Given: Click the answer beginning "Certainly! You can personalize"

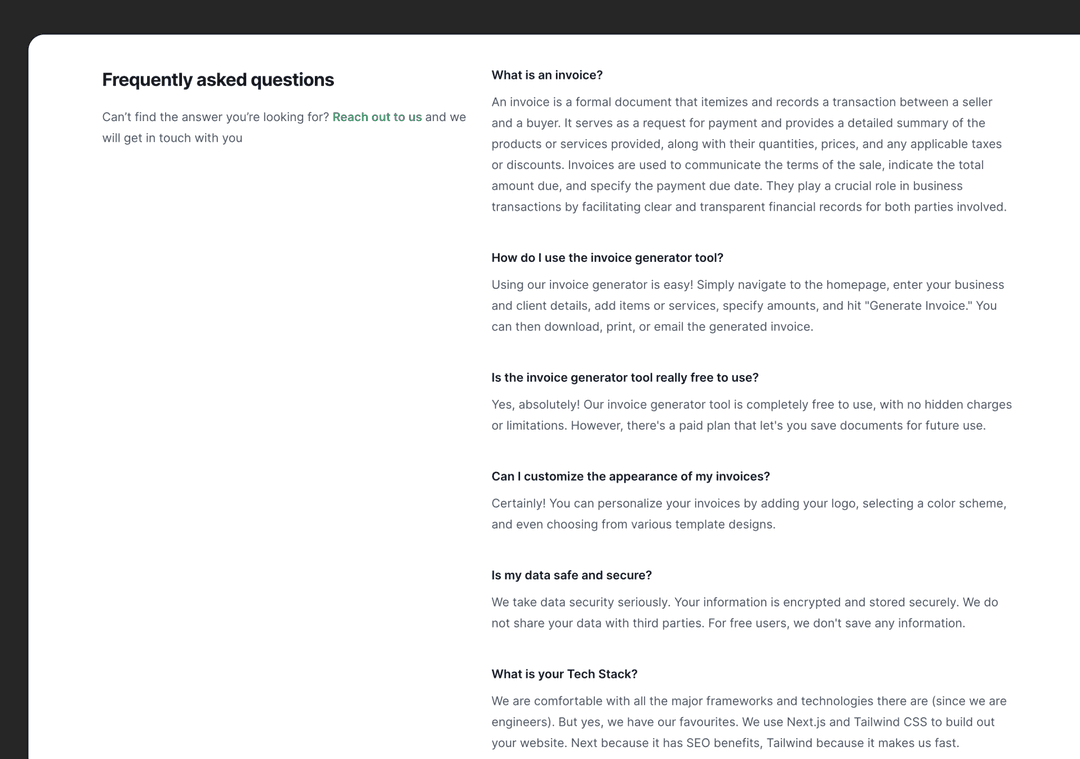Looking at the screenshot, I should pyautogui.click(x=748, y=514).
